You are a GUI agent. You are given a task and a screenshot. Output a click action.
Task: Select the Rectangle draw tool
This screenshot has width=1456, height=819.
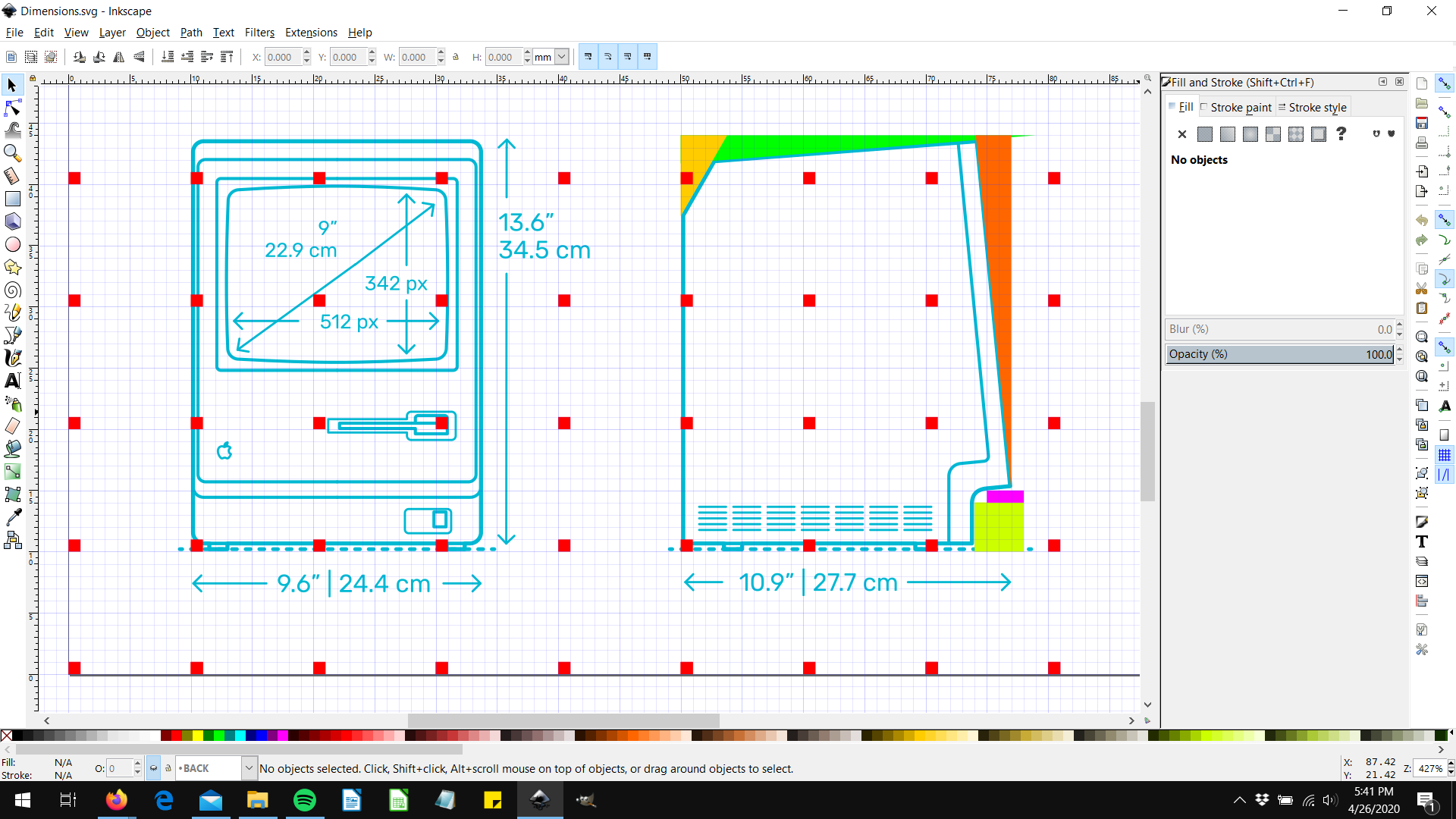[x=14, y=199]
